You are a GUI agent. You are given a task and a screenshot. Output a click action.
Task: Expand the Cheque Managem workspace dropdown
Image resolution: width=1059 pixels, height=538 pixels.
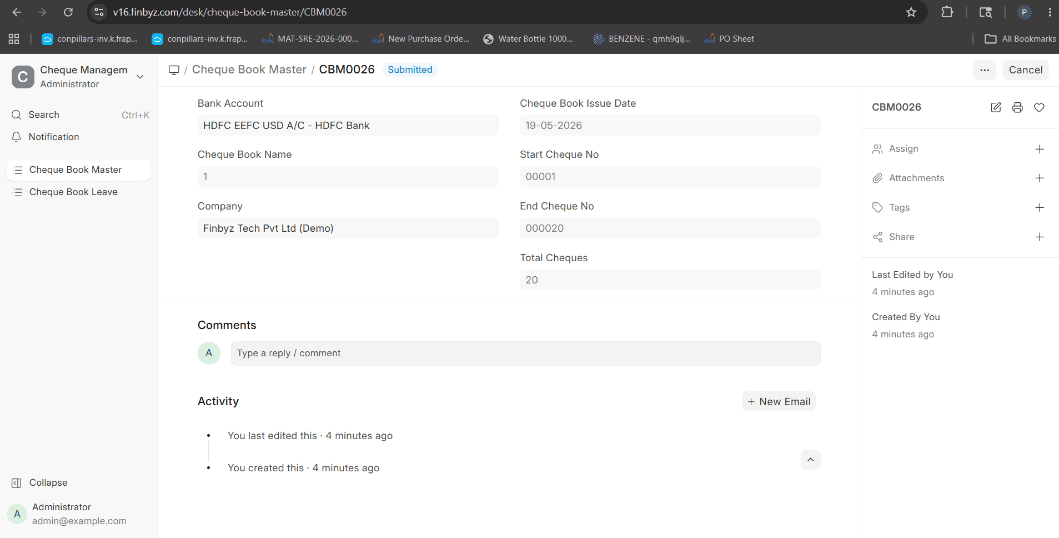click(140, 77)
